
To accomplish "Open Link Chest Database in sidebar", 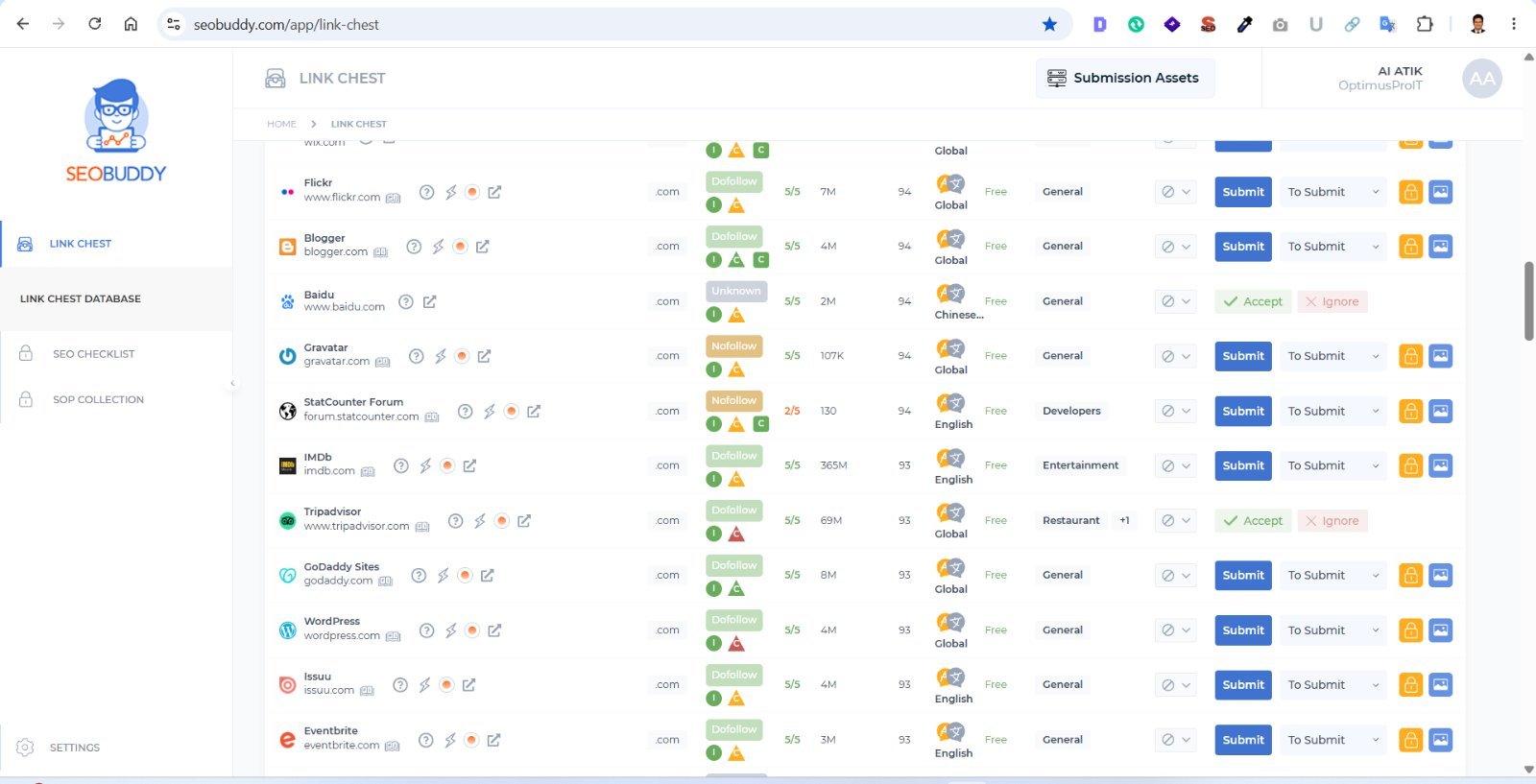I will click(81, 298).
